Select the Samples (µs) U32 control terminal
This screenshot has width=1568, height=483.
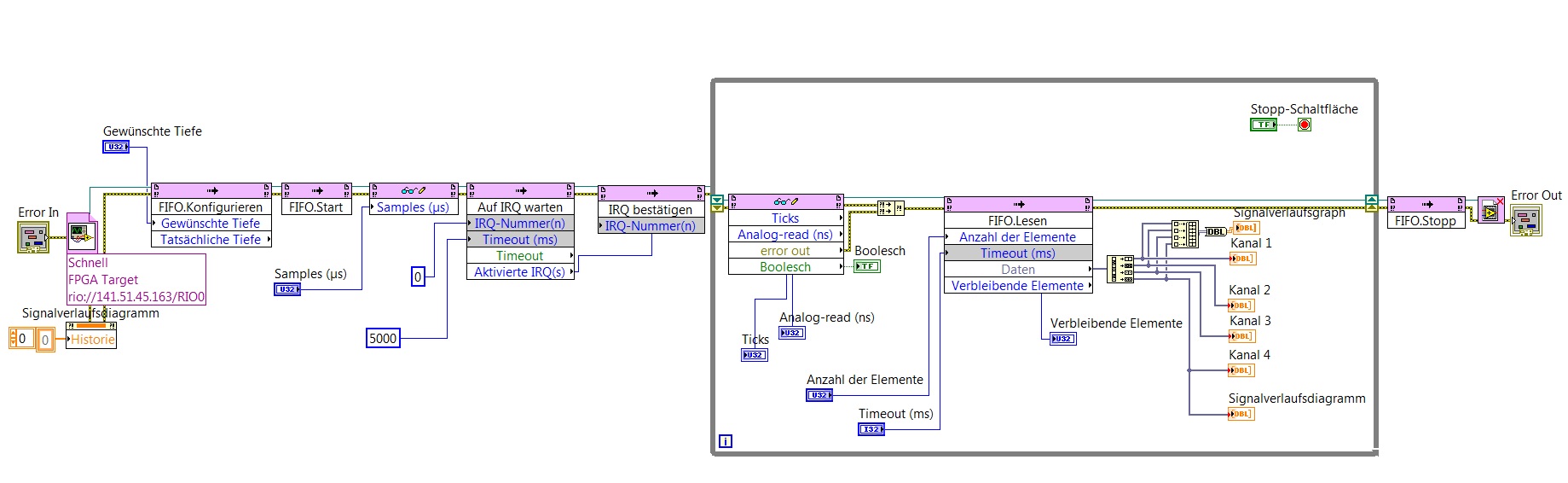click(x=287, y=289)
